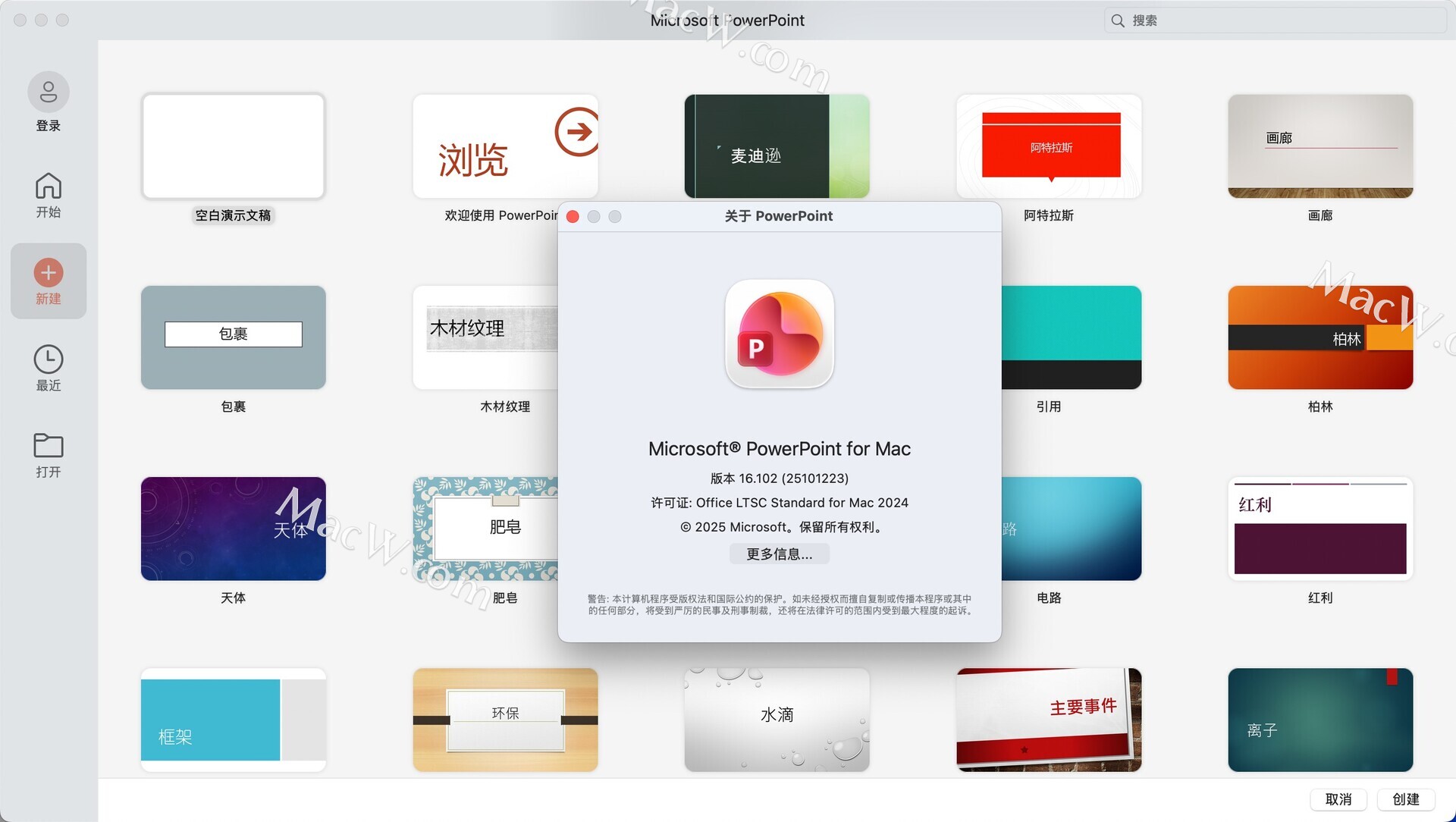Choose the 麦迪逊 Madison template
Screen dimensions: 1456x822
coord(777,146)
